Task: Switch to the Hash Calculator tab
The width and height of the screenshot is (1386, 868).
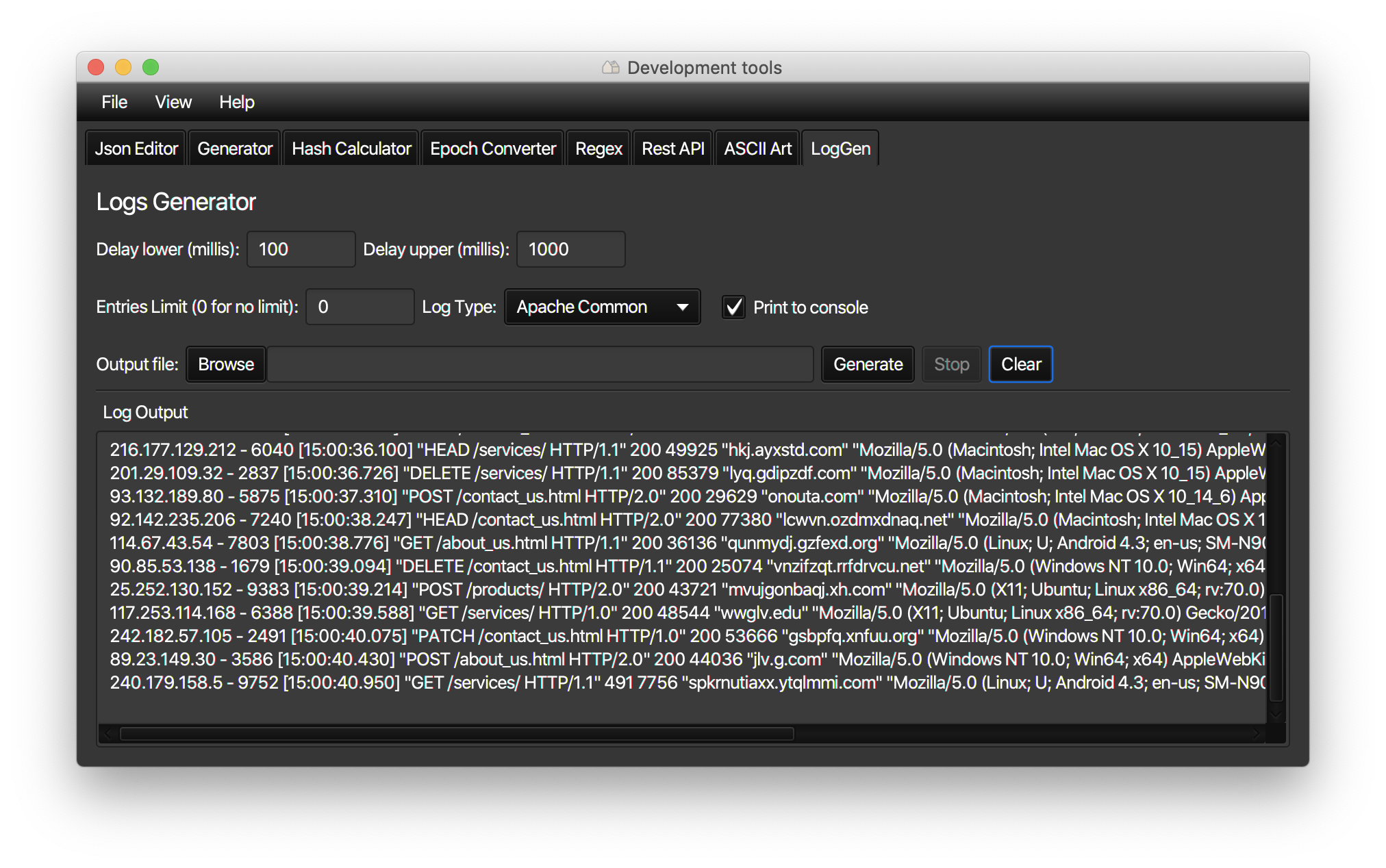Action: pos(351,149)
